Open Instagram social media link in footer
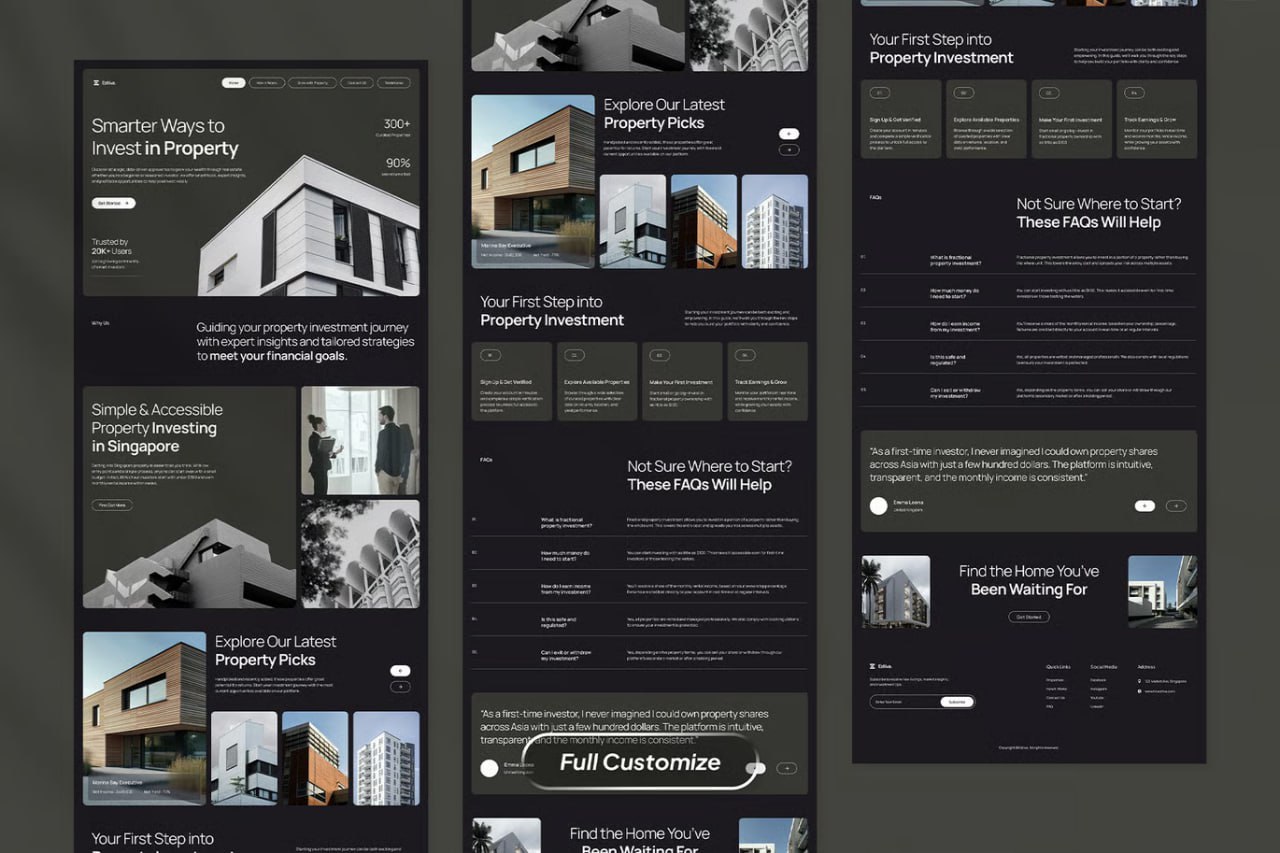 [x=1099, y=689]
